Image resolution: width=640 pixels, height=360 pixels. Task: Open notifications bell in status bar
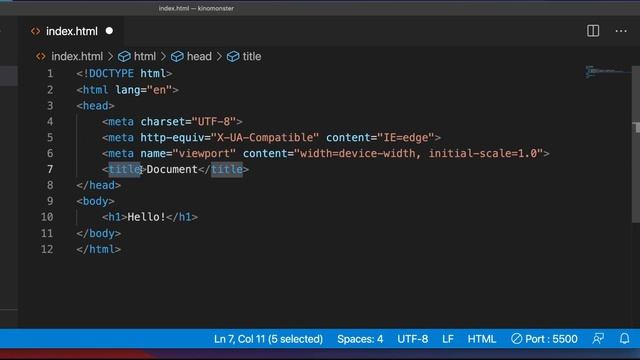pyautogui.click(x=624, y=339)
